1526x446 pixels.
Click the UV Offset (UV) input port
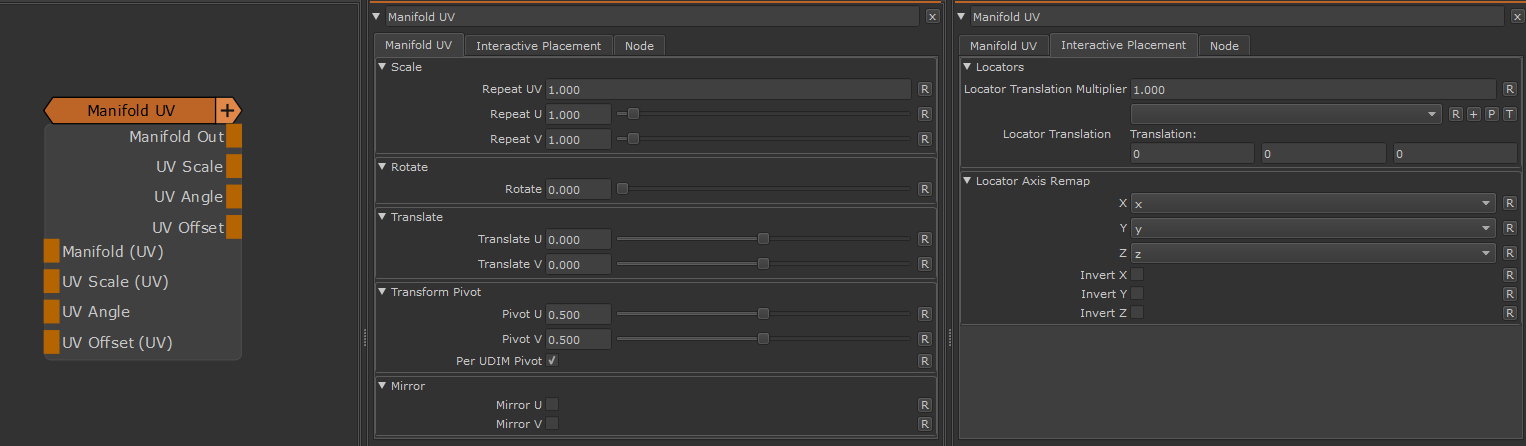[51, 343]
